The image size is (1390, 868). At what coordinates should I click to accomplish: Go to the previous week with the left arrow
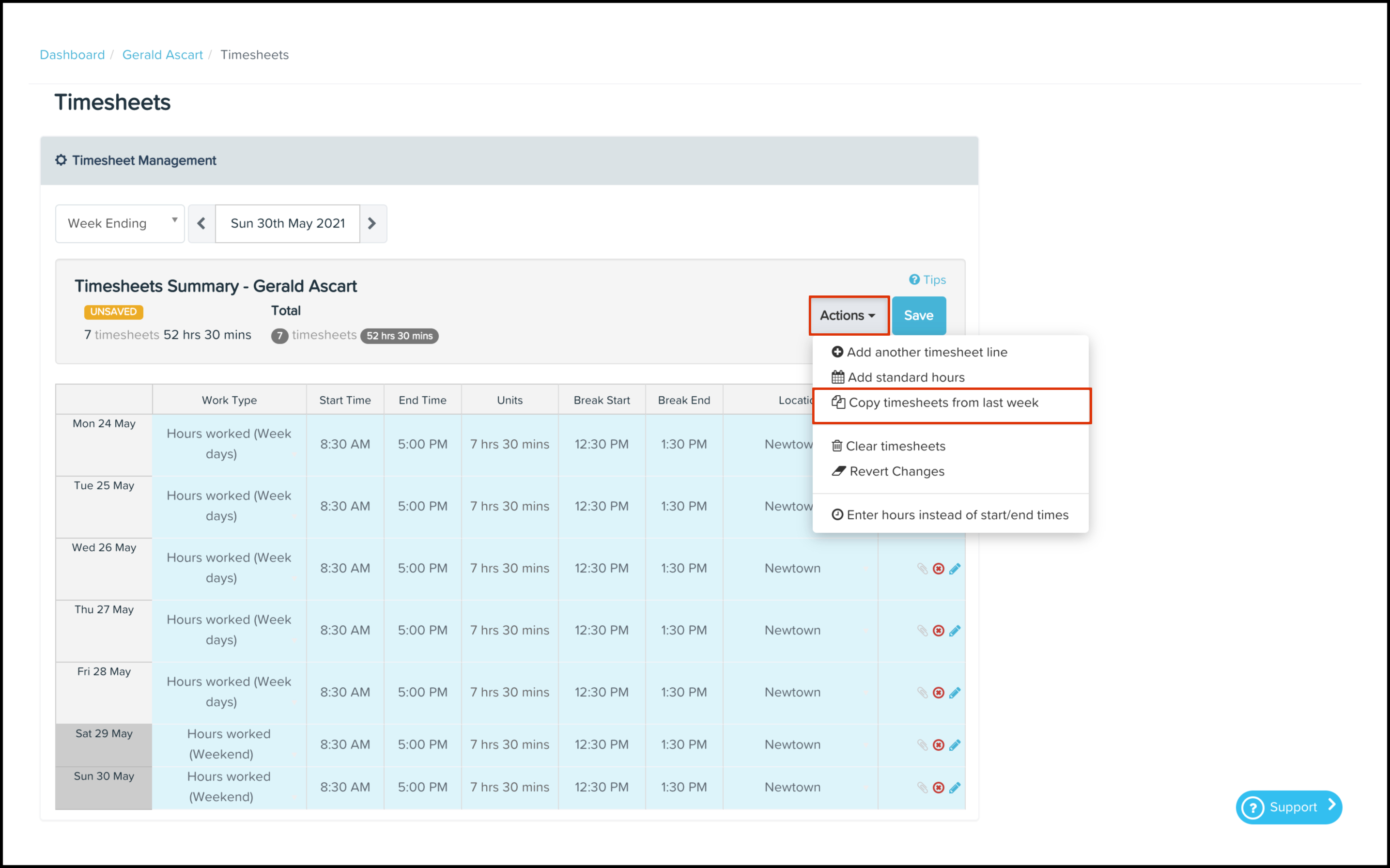click(201, 223)
